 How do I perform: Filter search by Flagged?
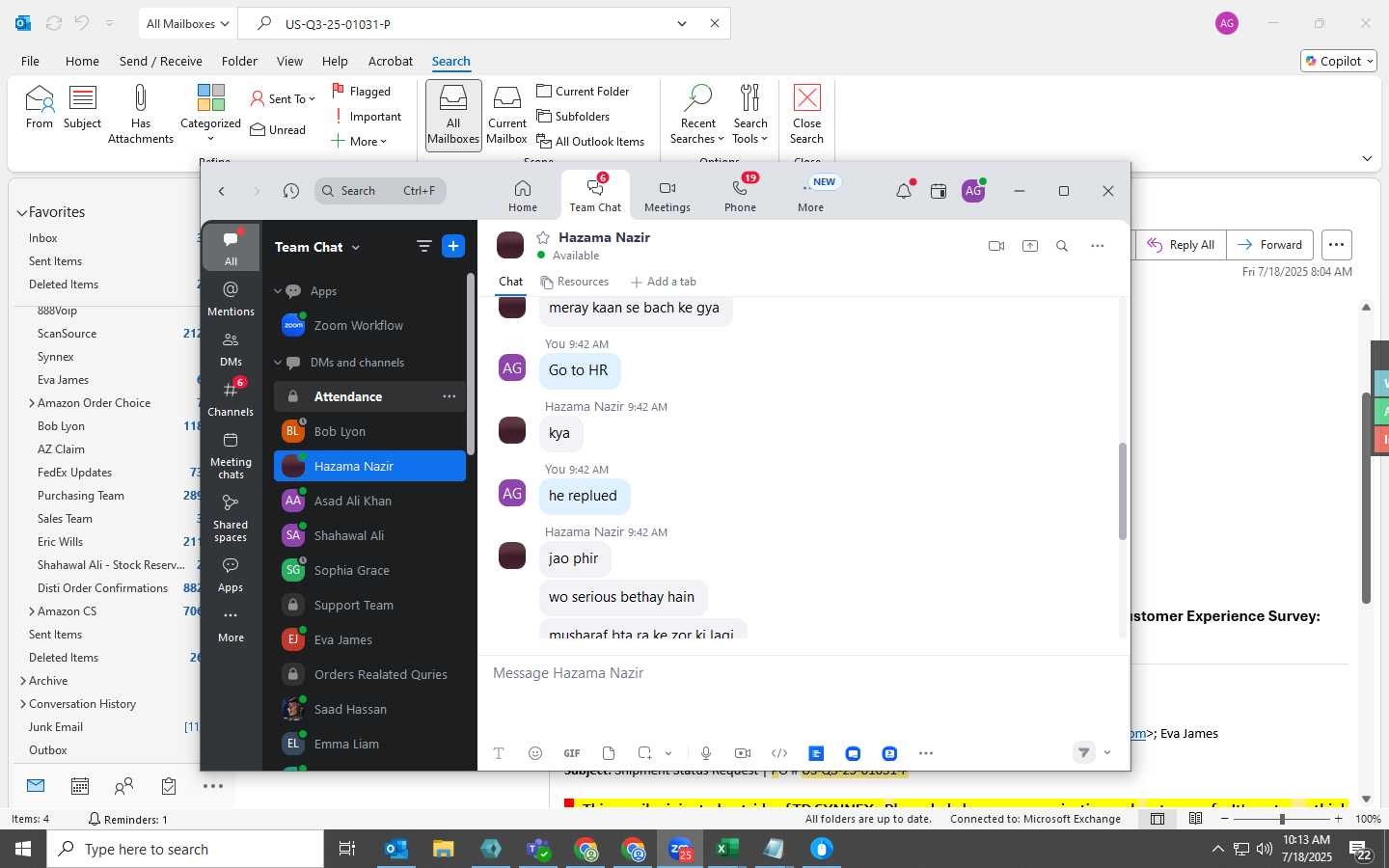(361, 92)
